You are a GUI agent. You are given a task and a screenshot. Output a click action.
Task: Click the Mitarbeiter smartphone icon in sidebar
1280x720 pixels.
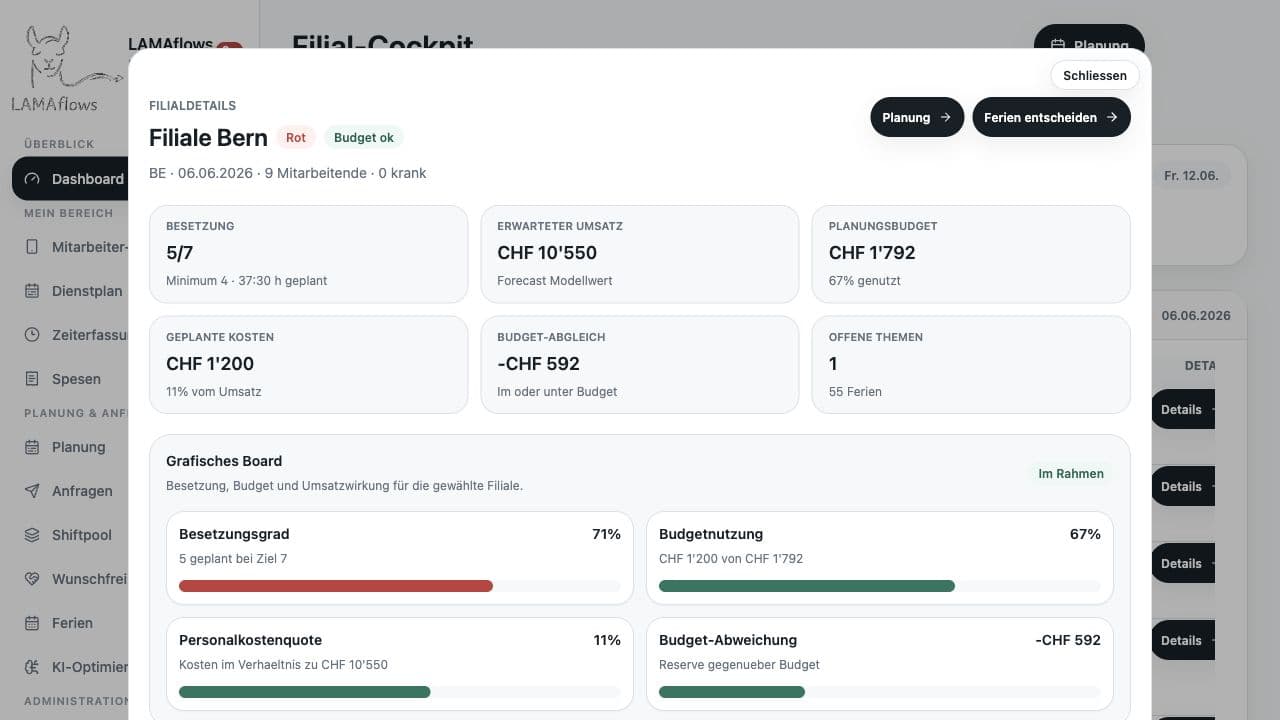point(32,247)
